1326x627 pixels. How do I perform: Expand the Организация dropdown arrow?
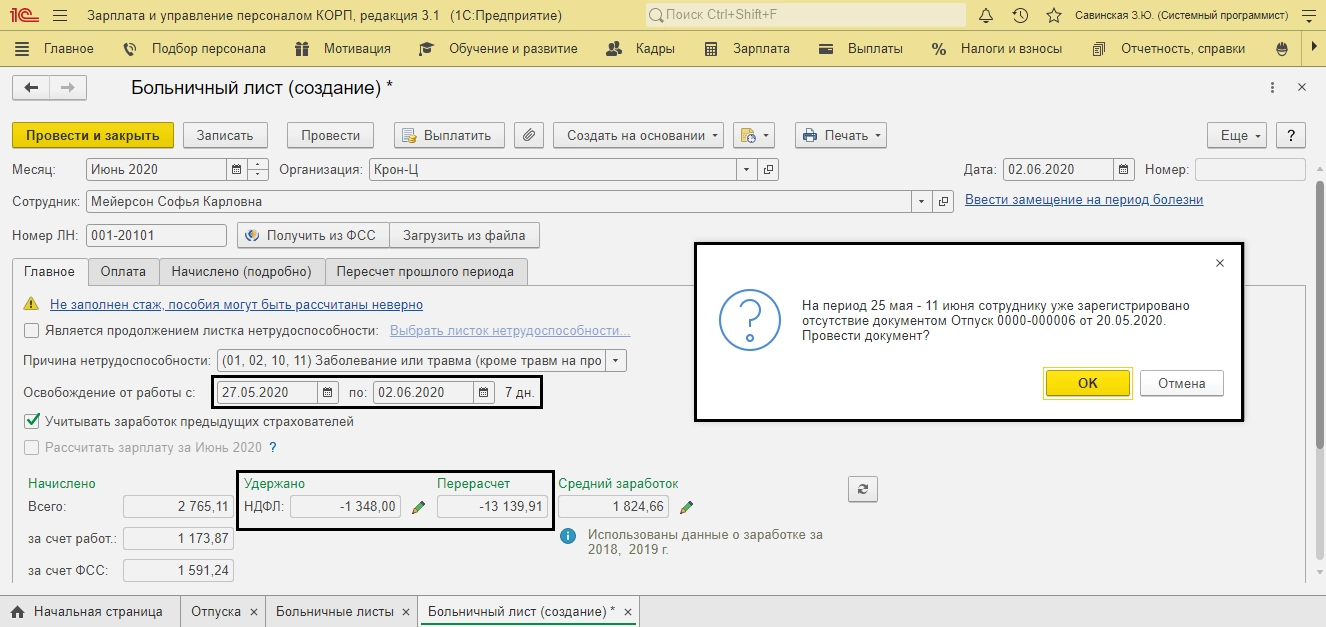click(x=747, y=170)
